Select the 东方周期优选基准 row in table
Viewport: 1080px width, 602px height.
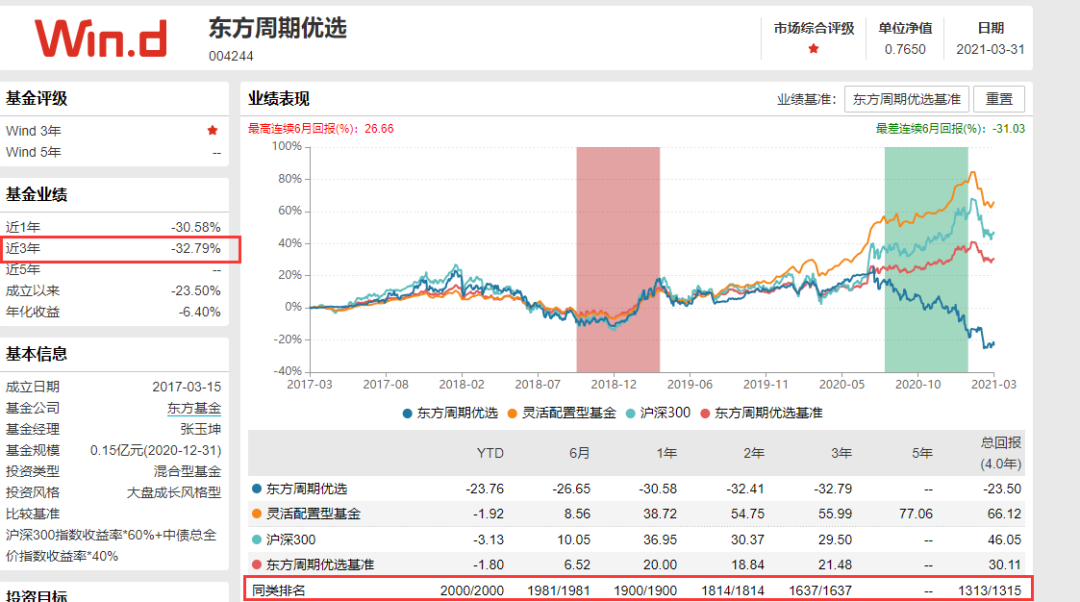click(x=636, y=565)
